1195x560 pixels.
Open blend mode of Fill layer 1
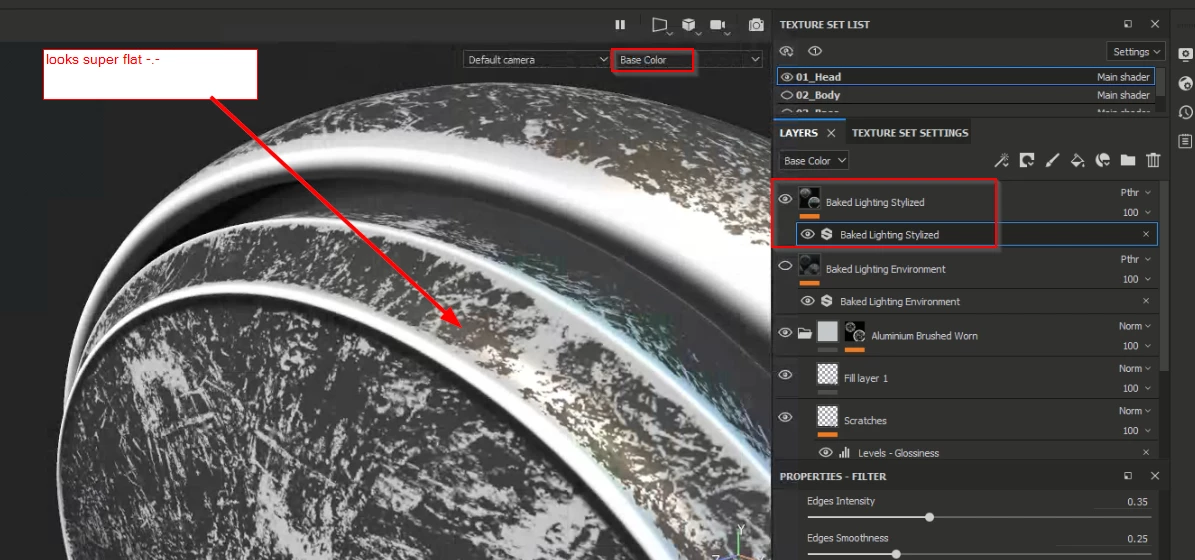(1135, 369)
